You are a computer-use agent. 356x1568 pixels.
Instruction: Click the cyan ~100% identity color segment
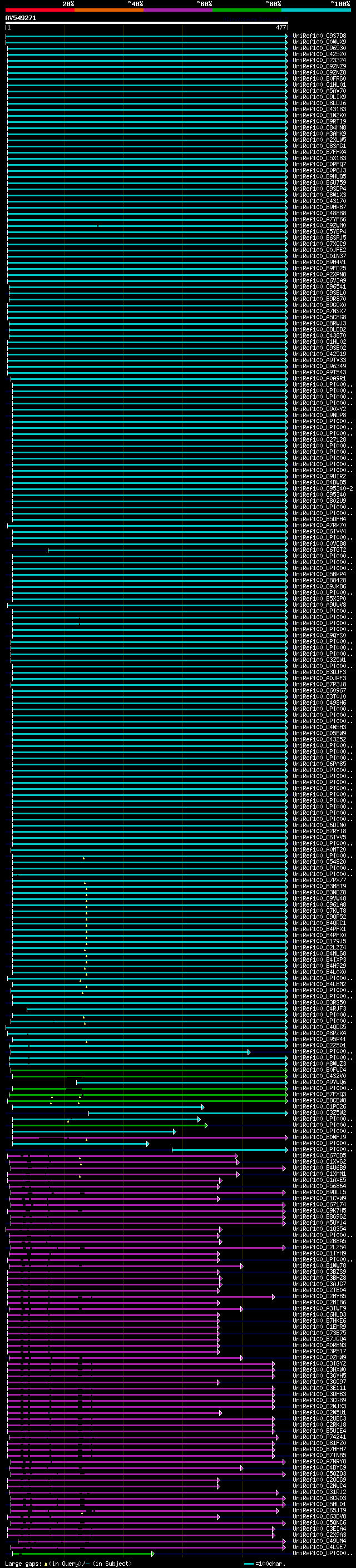click(316, 11)
